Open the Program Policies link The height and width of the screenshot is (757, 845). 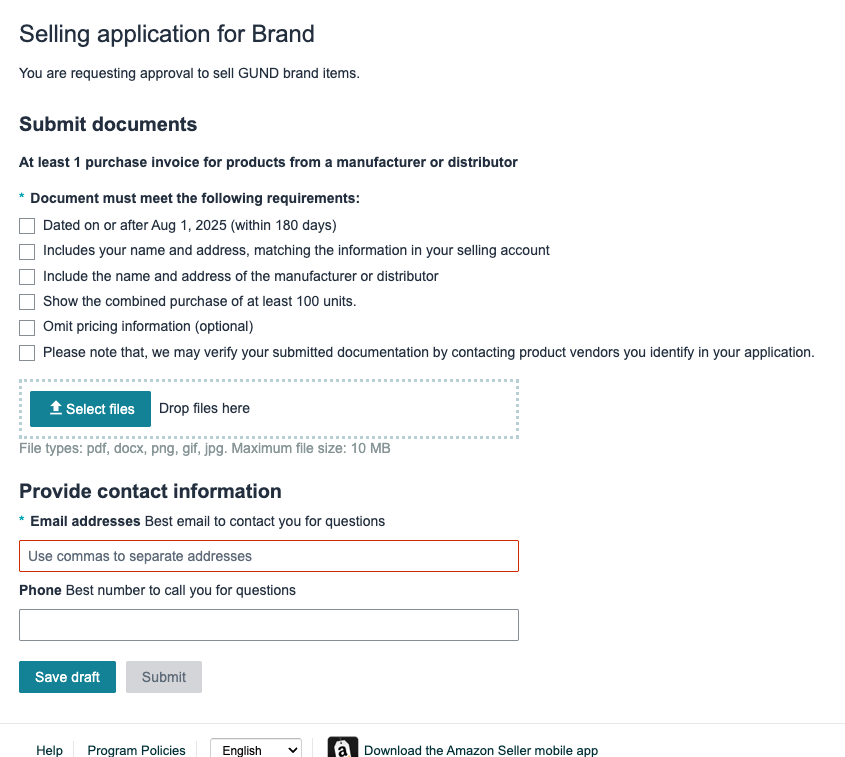pos(136,750)
